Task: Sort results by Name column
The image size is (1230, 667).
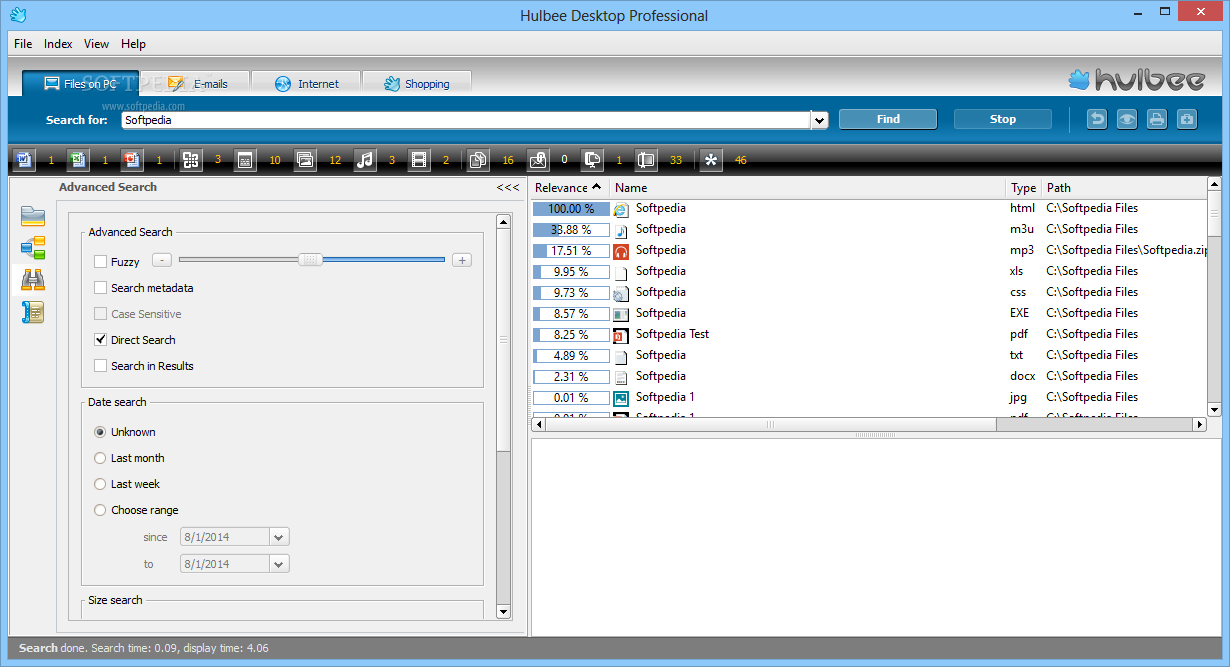Action: pos(808,188)
